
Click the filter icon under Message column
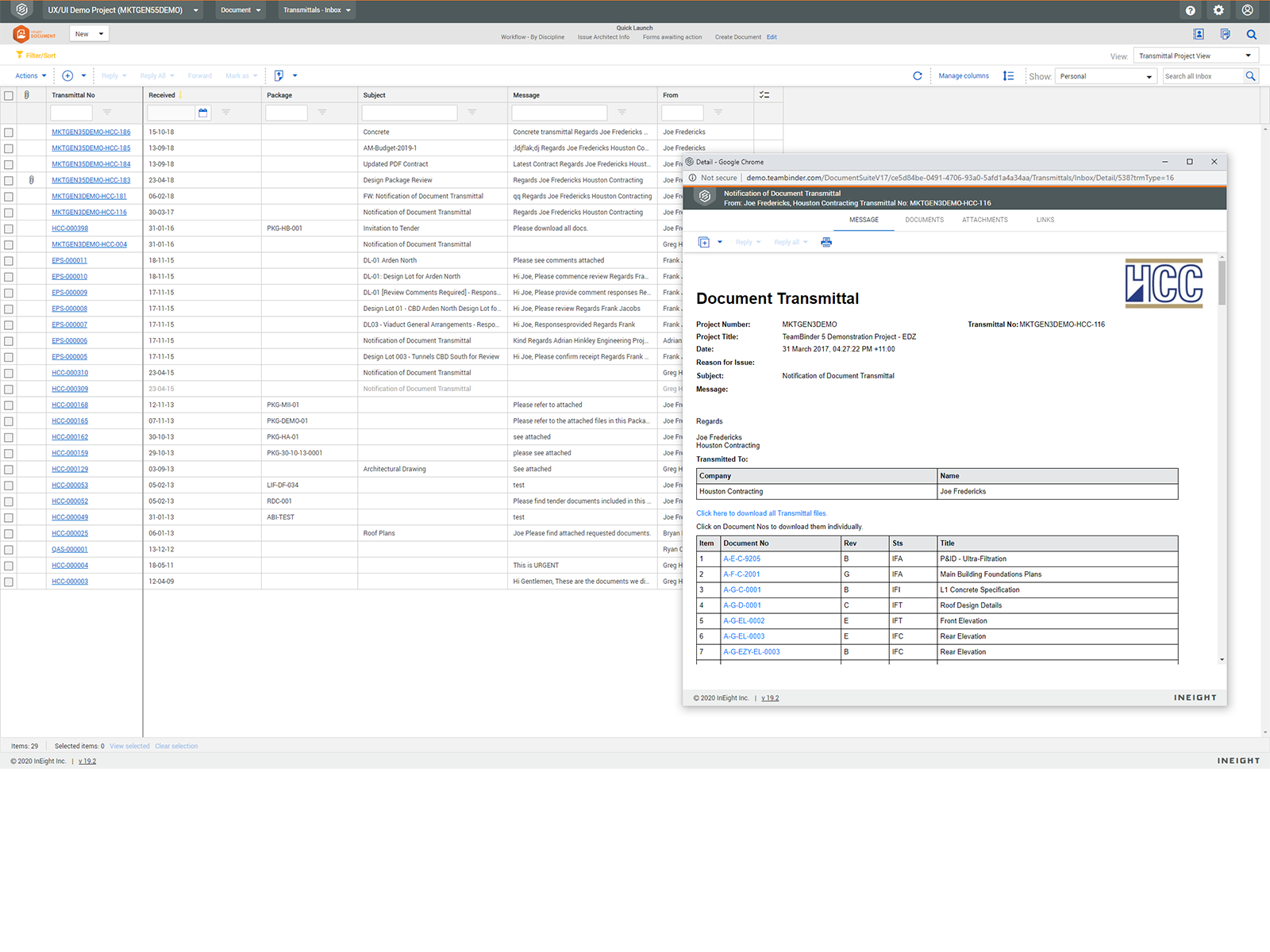622,113
